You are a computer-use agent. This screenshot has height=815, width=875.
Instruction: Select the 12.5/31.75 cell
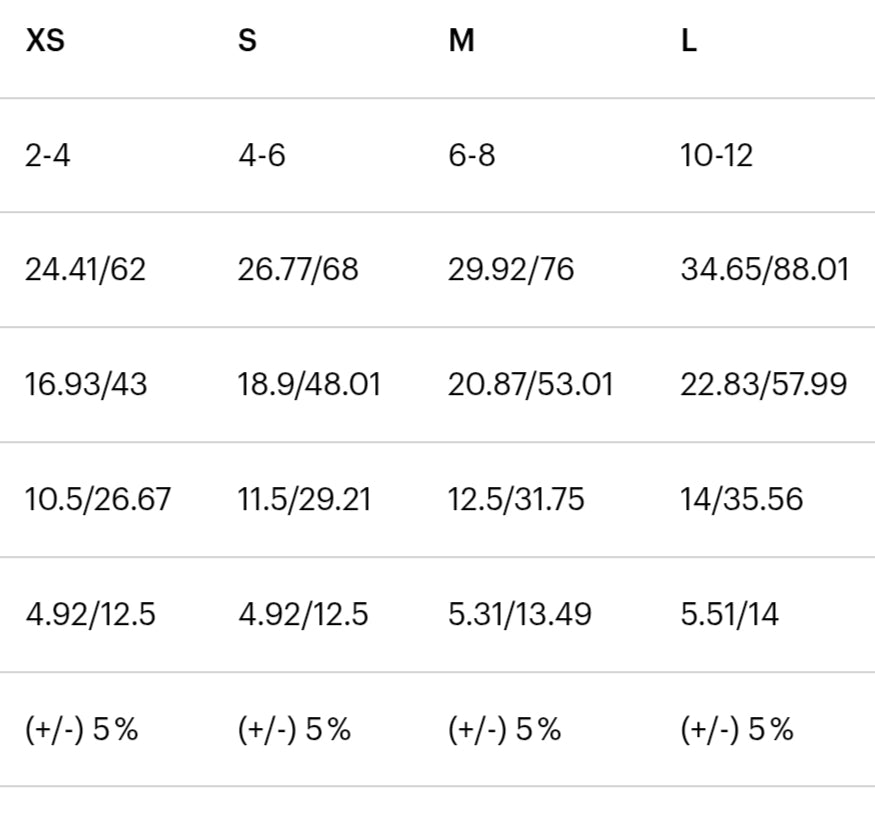[516, 499]
